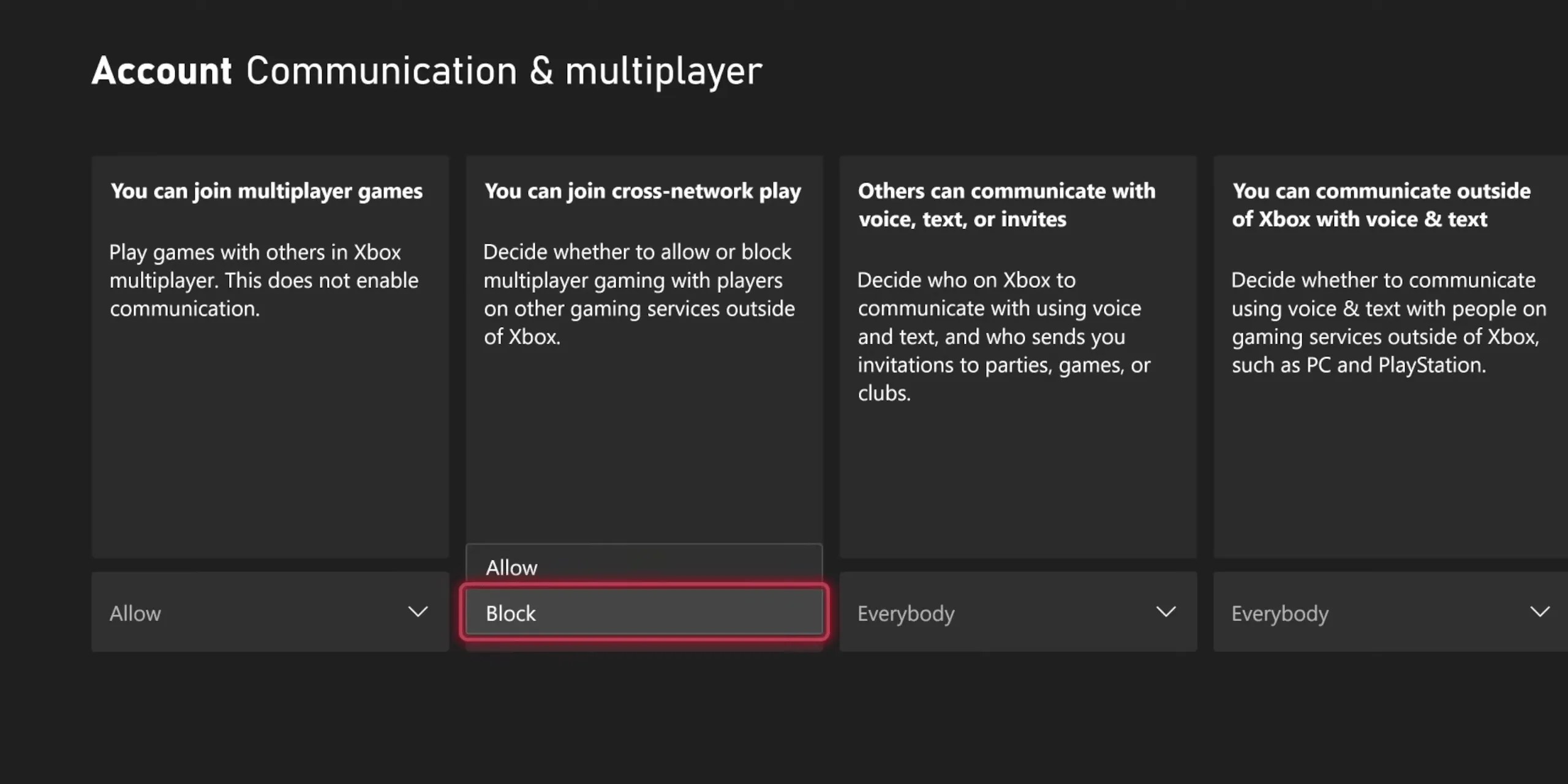This screenshot has width=1568, height=784.
Task: Choose Allow option in open dropdown list
Action: (x=643, y=567)
